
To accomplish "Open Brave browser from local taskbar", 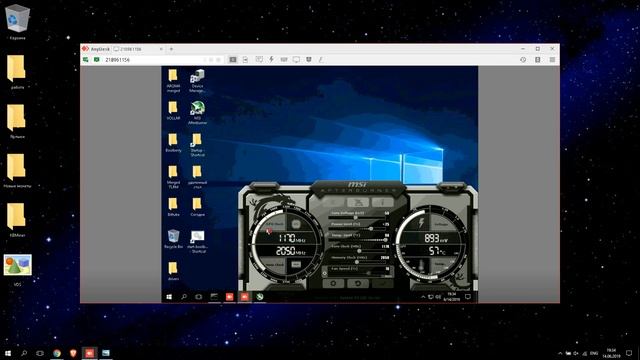I will [73, 353].
